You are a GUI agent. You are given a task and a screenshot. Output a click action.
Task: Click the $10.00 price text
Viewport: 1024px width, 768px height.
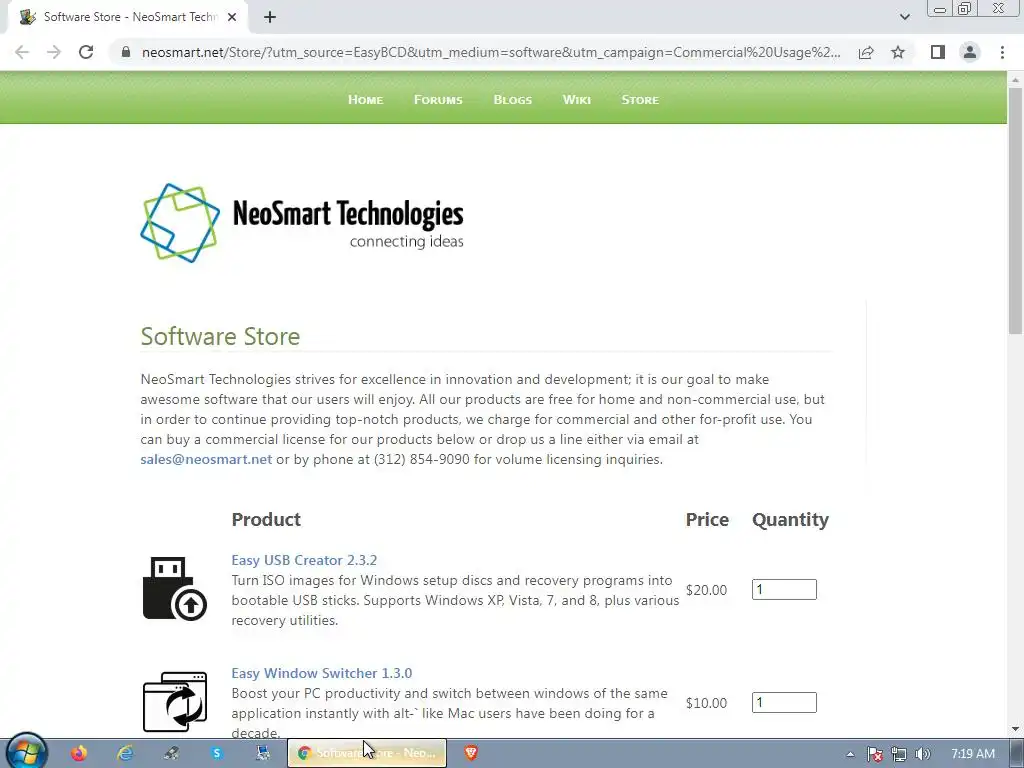point(706,703)
